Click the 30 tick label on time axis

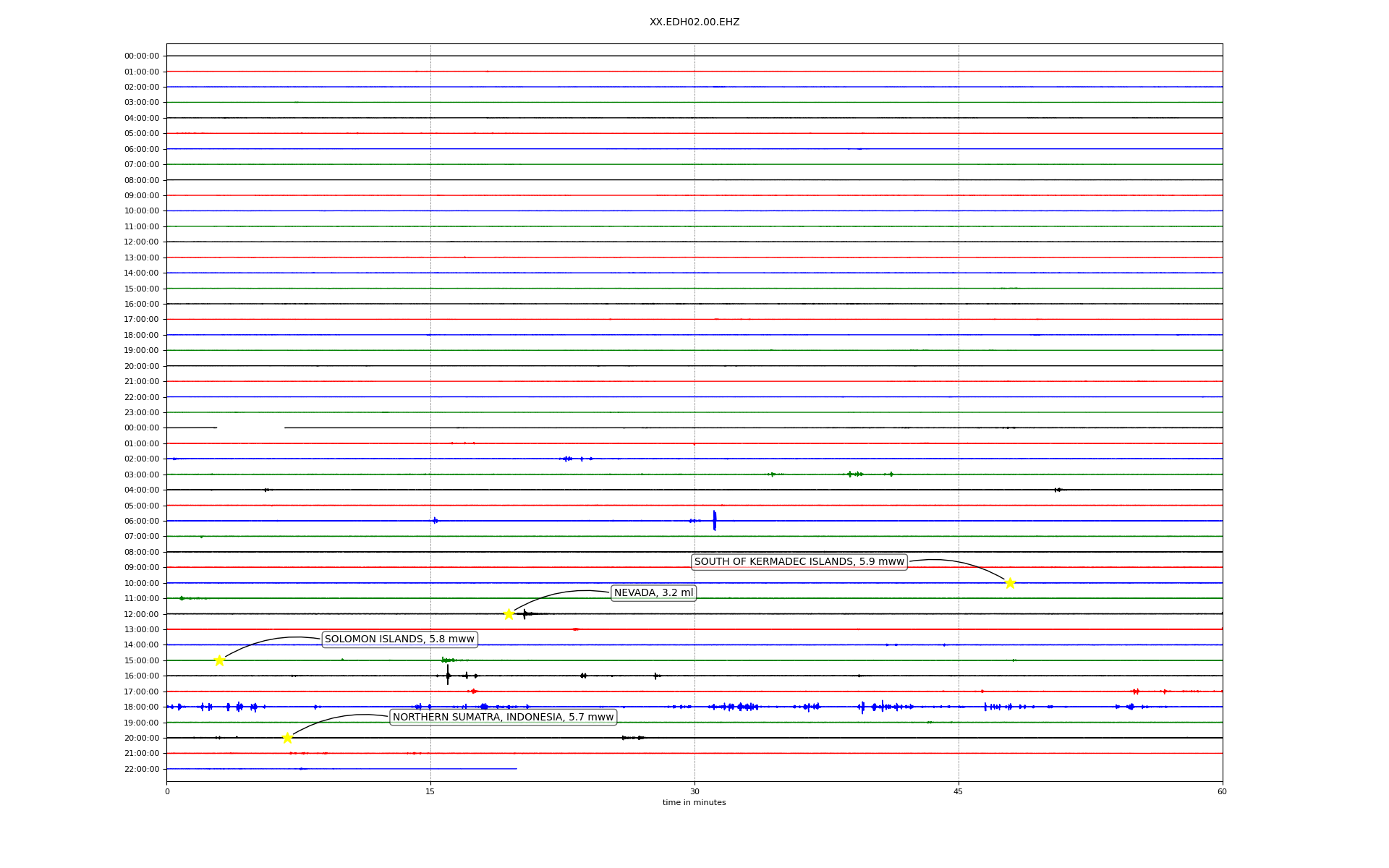point(694,791)
